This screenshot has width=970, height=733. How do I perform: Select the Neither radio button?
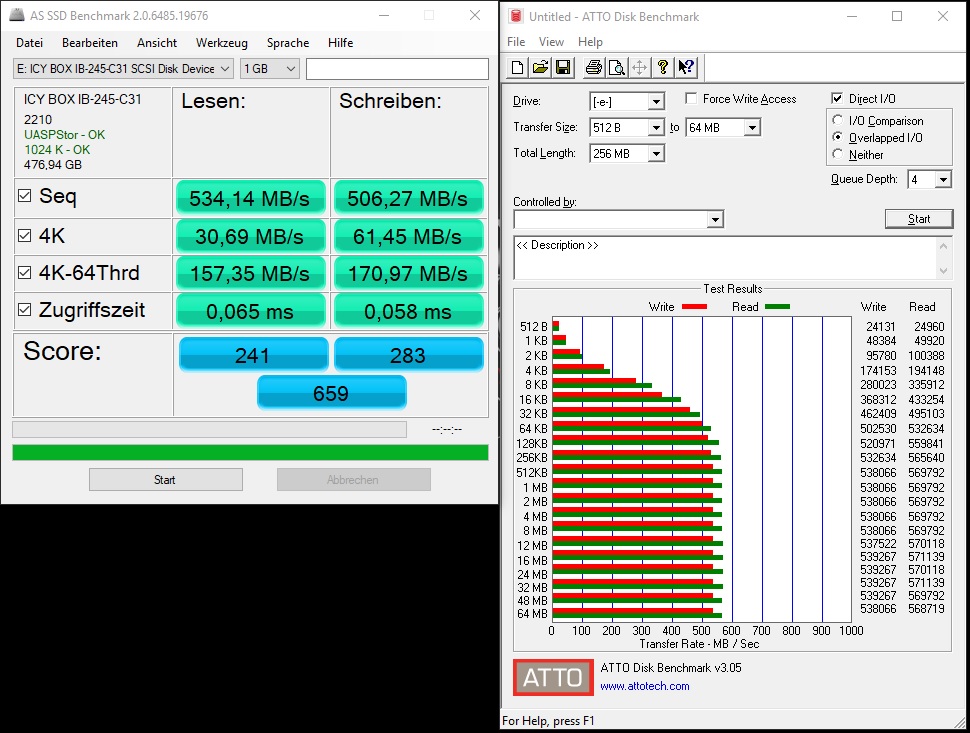coord(838,154)
